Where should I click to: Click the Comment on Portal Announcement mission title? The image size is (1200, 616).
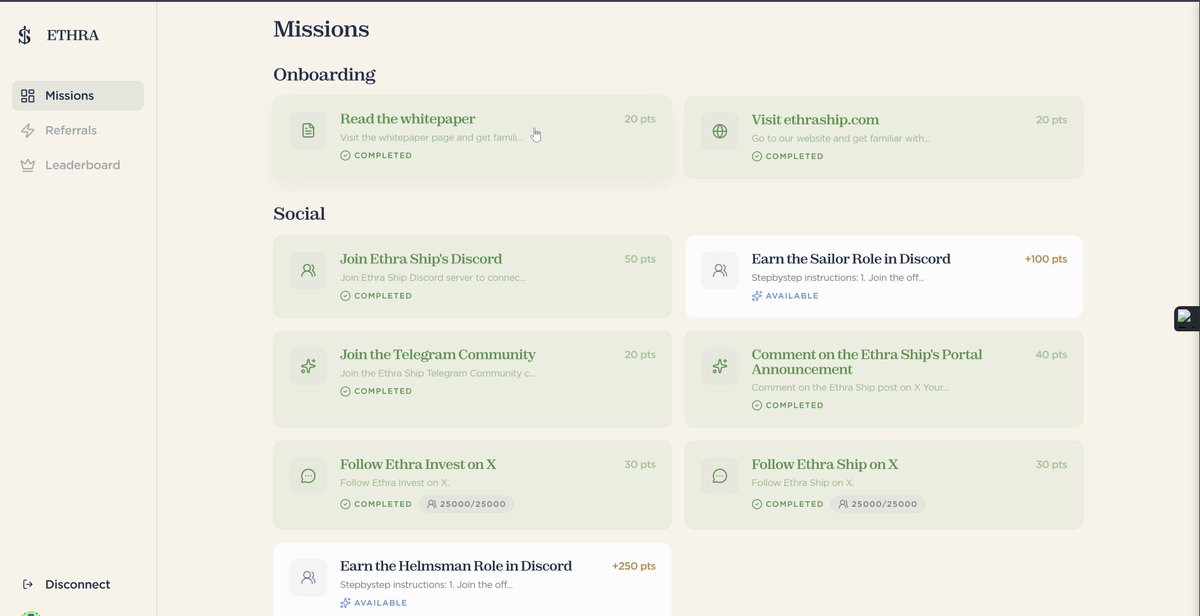click(x=867, y=362)
